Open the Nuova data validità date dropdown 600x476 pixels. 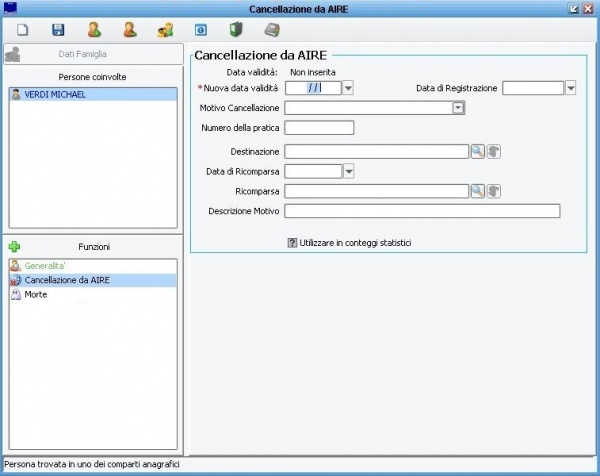[348, 88]
